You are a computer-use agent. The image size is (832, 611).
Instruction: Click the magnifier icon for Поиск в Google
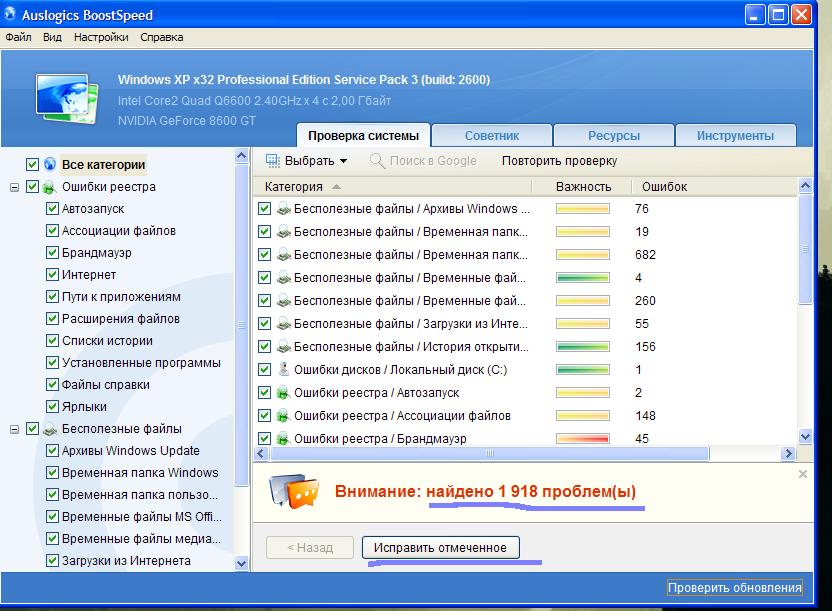click(377, 161)
